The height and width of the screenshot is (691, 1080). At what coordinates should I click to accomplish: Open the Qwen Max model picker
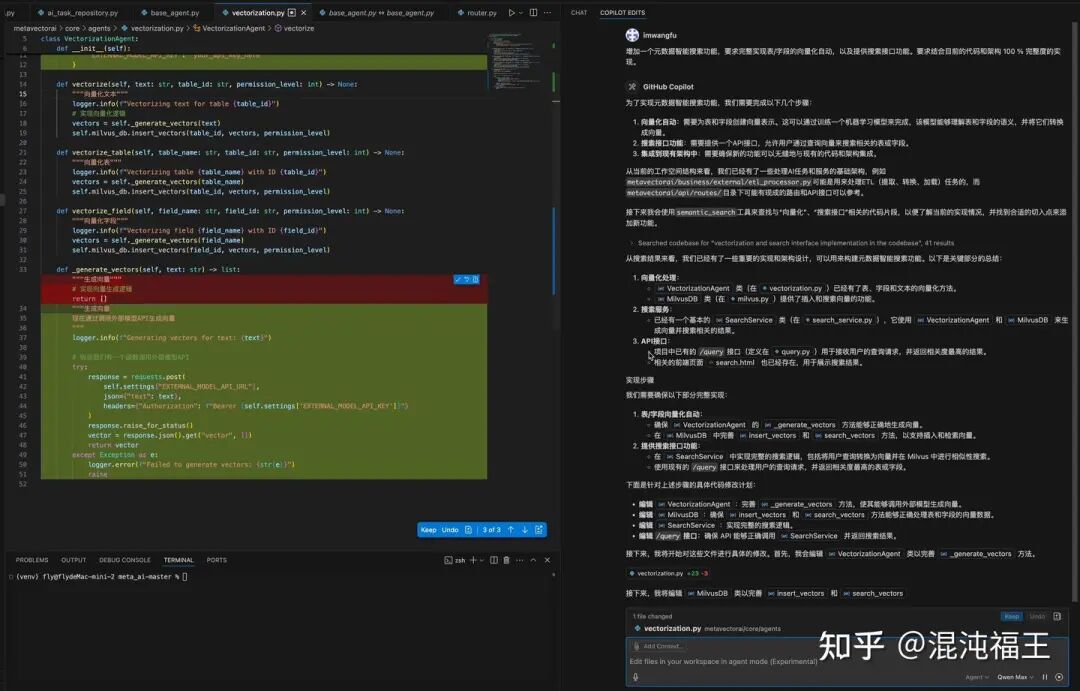point(1015,677)
